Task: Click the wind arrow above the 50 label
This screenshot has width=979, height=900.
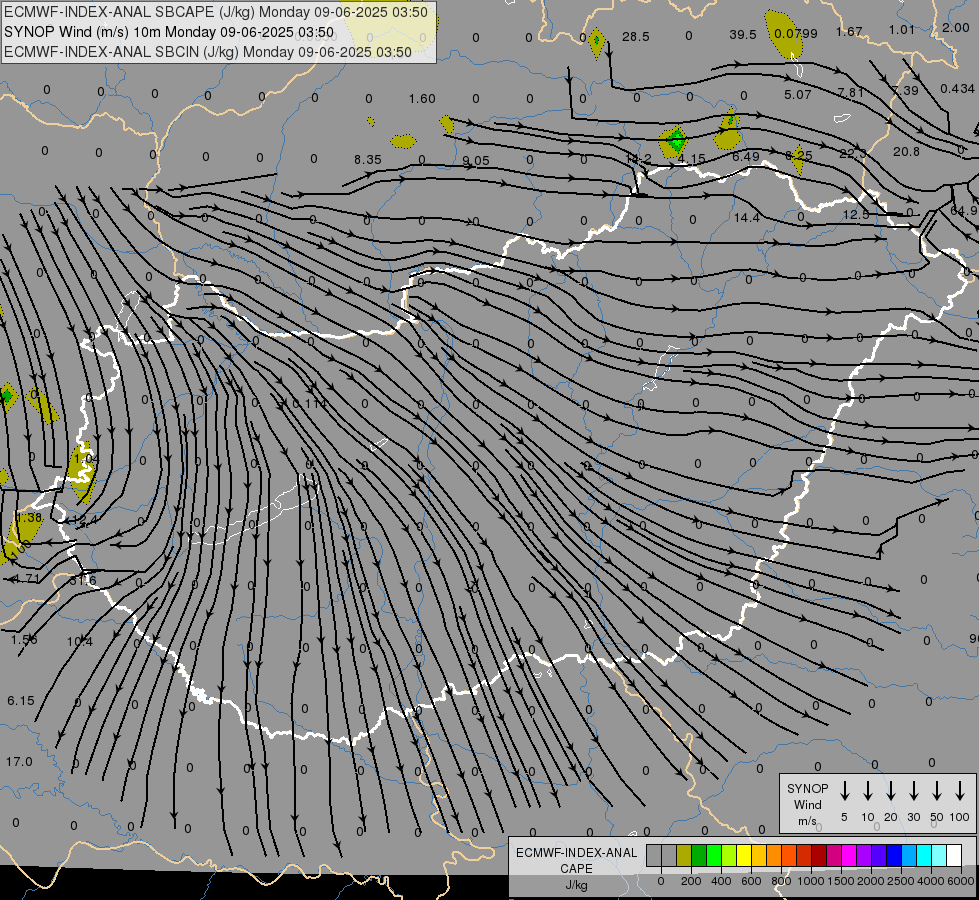Action: coord(937,791)
